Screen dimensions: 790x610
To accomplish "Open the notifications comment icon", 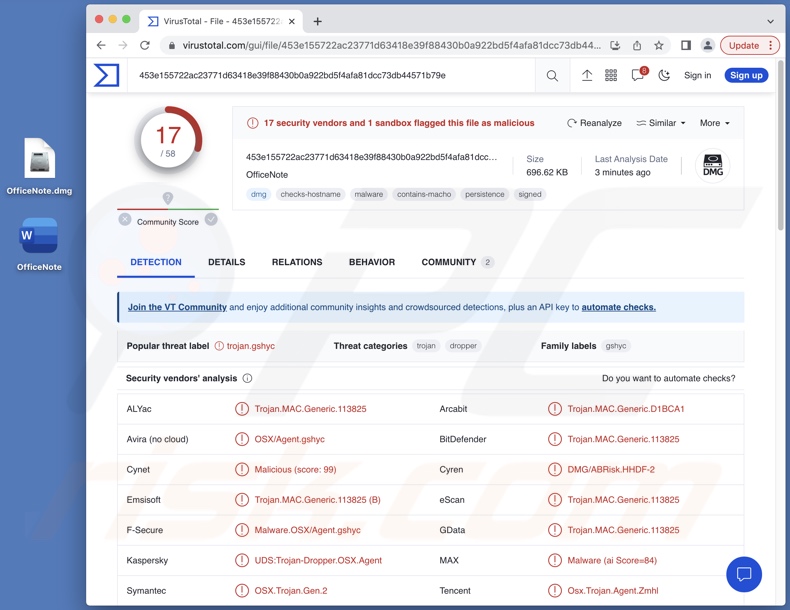I will (x=638, y=75).
